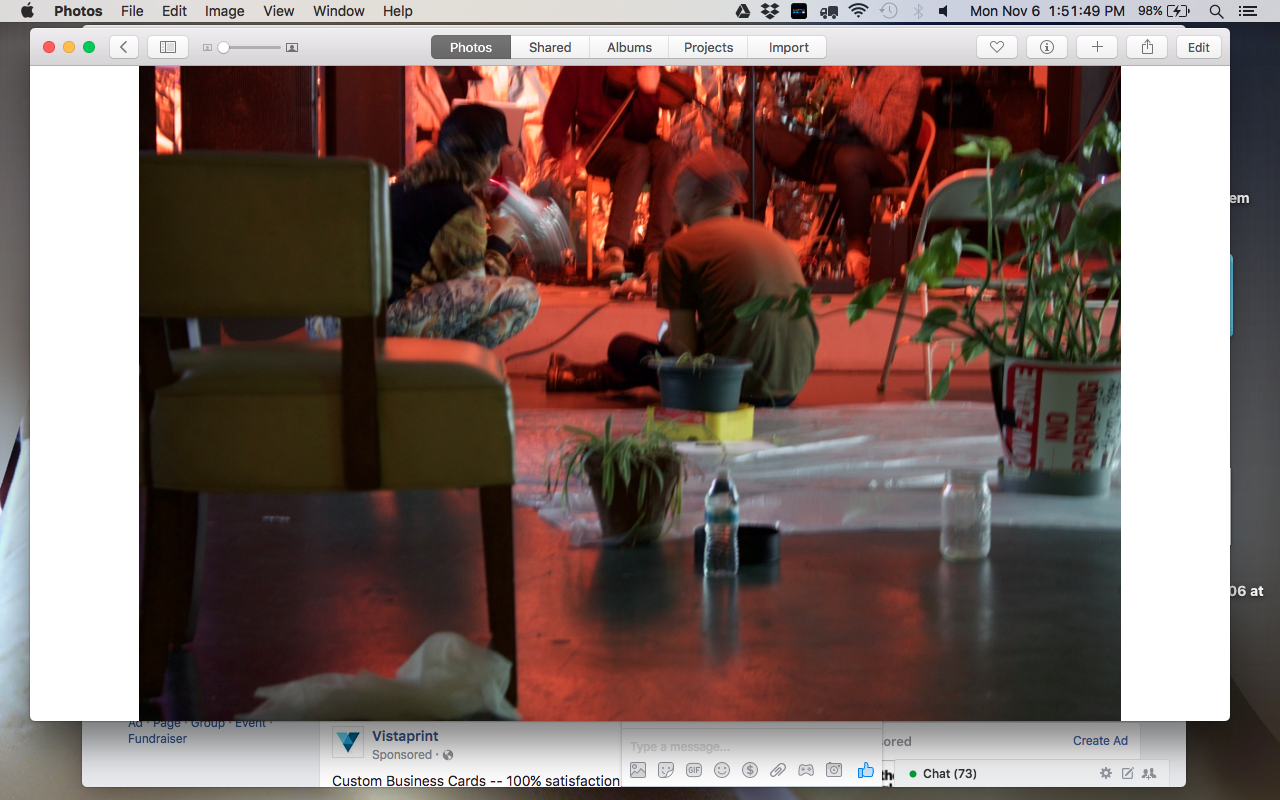1280x800 pixels.
Task: Send a thumbs-up like in chat
Action: [866, 770]
